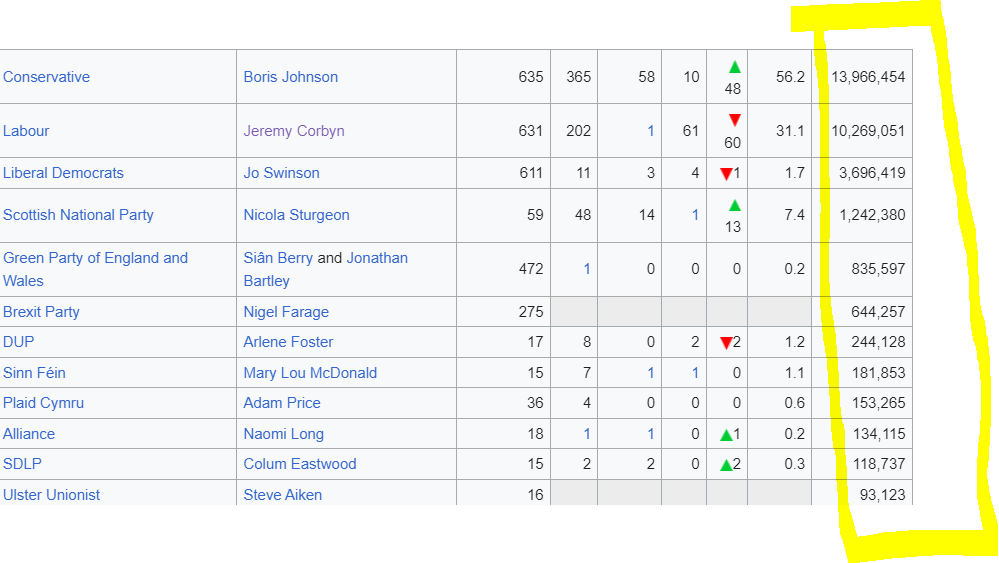The width and height of the screenshot is (999, 563).
Task: Open Steve Aiken's page
Action: 282,495
